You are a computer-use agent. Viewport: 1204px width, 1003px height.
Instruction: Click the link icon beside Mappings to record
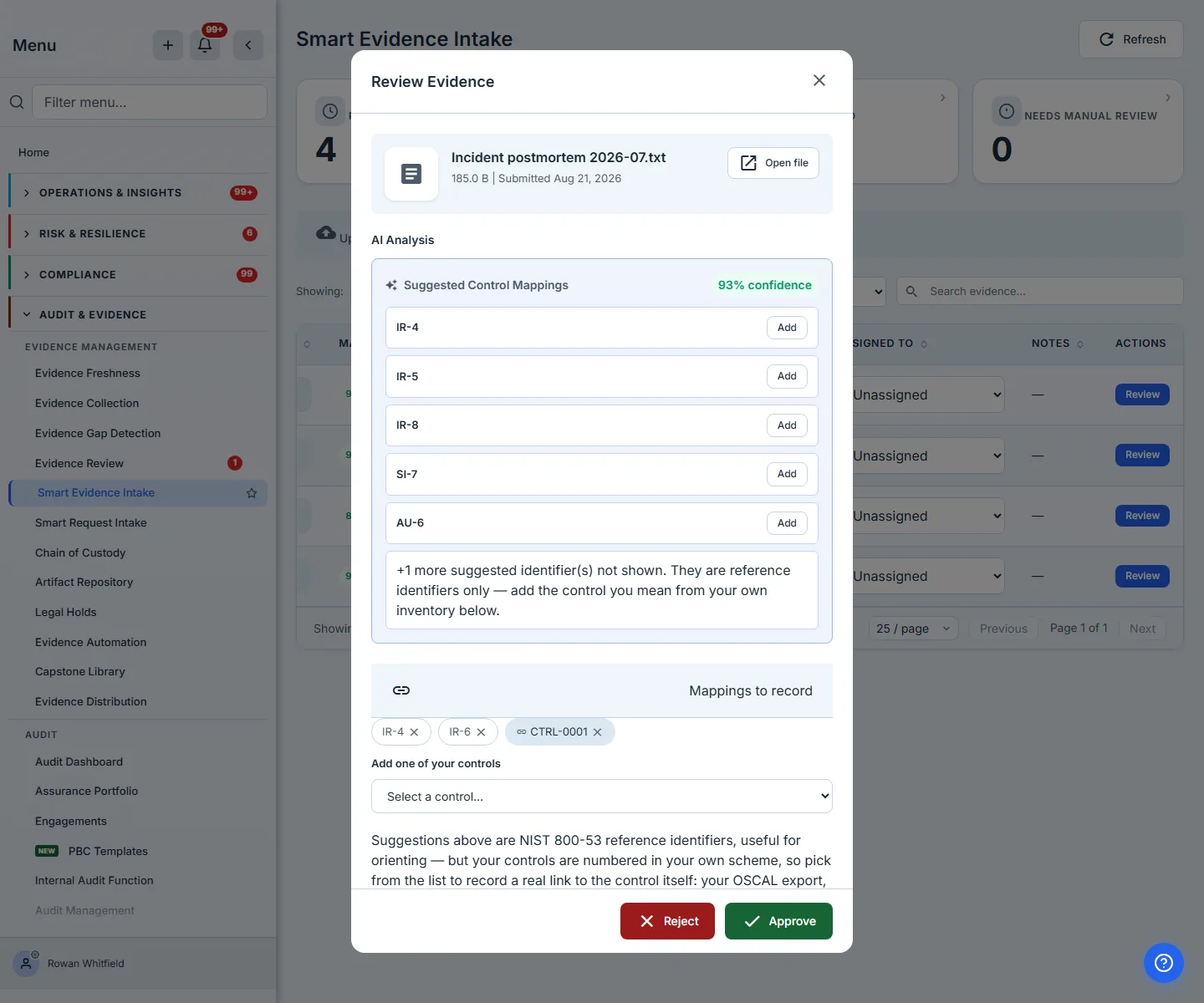click(401, 690)
